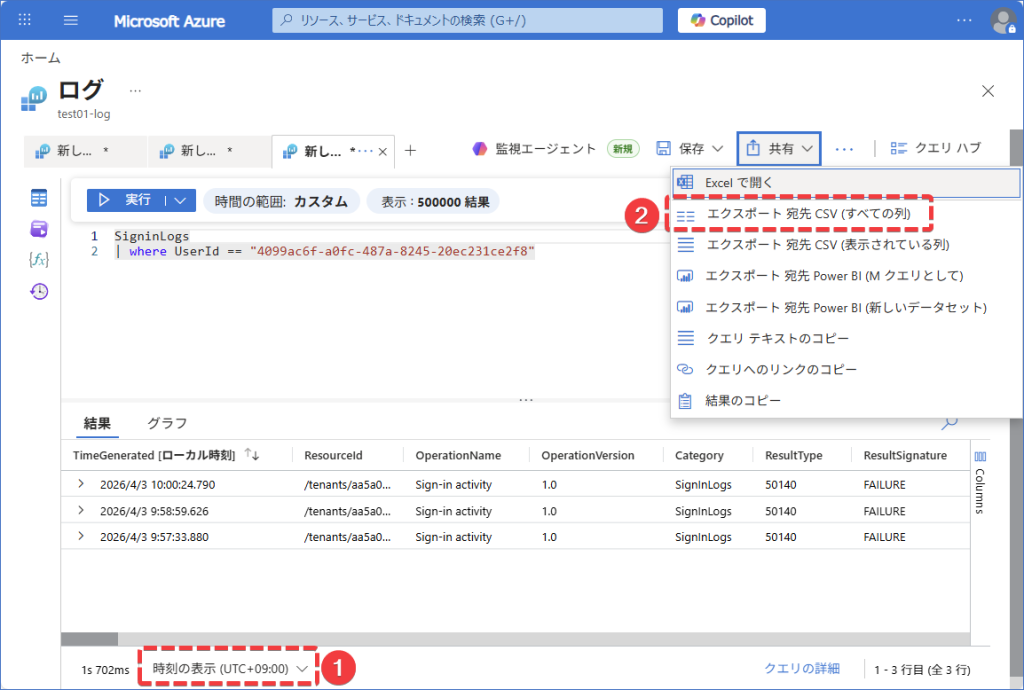Click the search icon above results table
Screen dimensions: 1024x690
(x=949, y=423)
